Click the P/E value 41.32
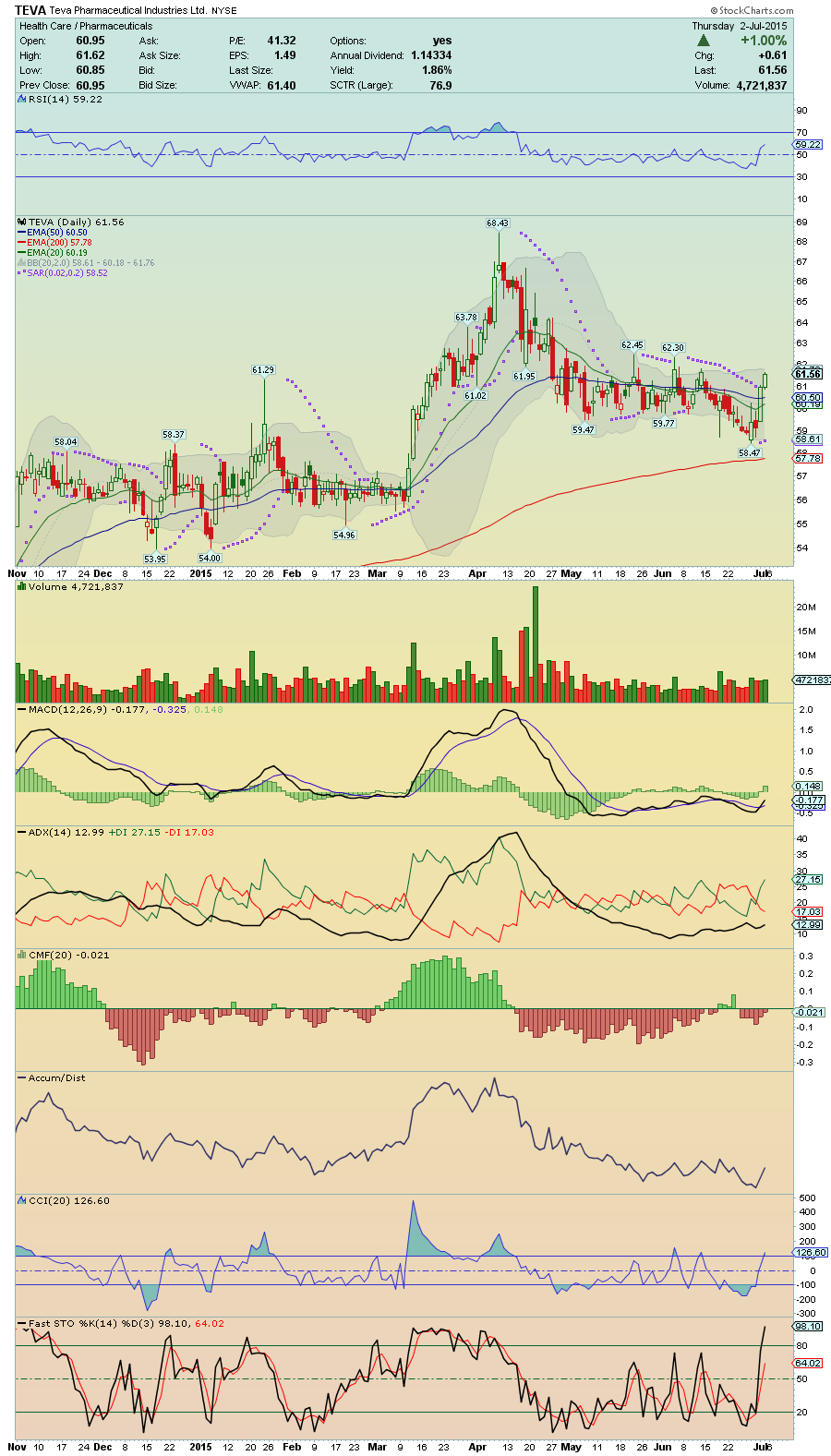The height and width of the screenshot is (1456, 831). point(282,41)
